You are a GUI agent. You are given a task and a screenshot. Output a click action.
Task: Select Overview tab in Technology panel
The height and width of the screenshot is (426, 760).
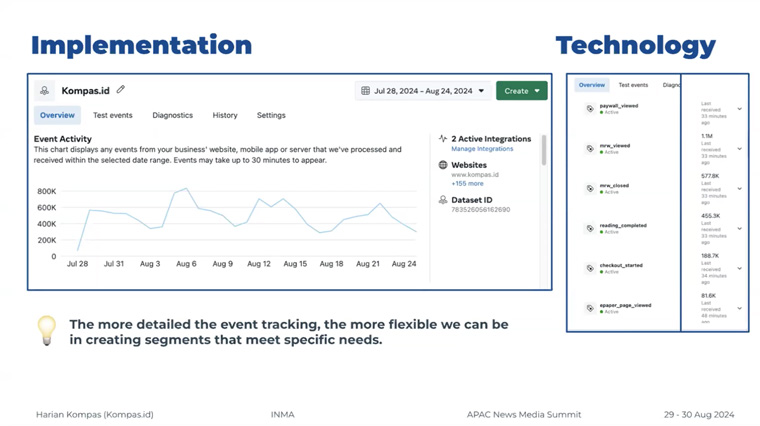click(592, 85)
